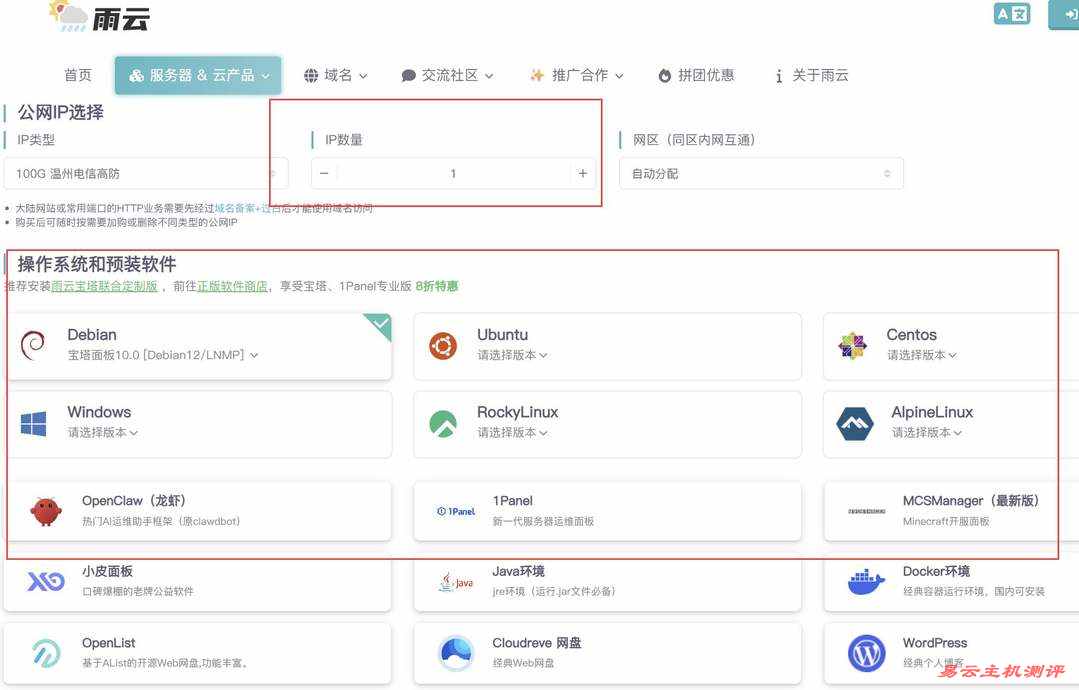This screenshot has height=690, width=1079.
Task: Open the language translate icon
Action: point(1012,14)
